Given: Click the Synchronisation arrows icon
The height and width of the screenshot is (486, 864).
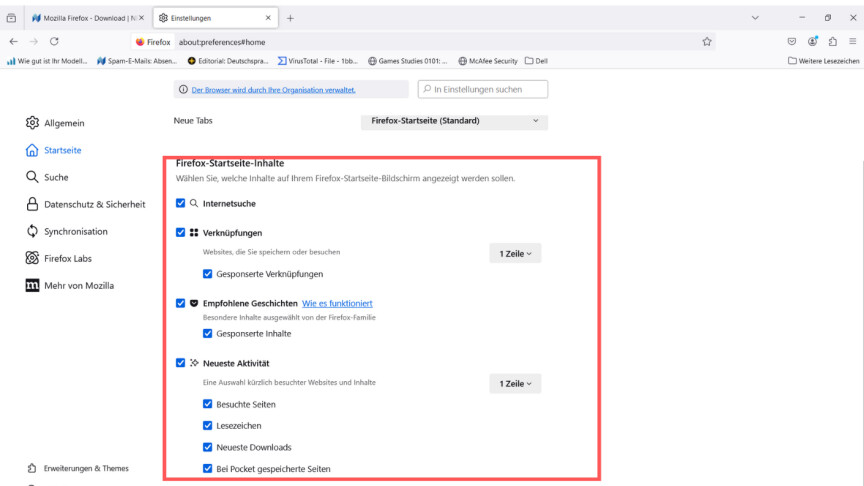Looking at the screenshot, I should (32, 231).
